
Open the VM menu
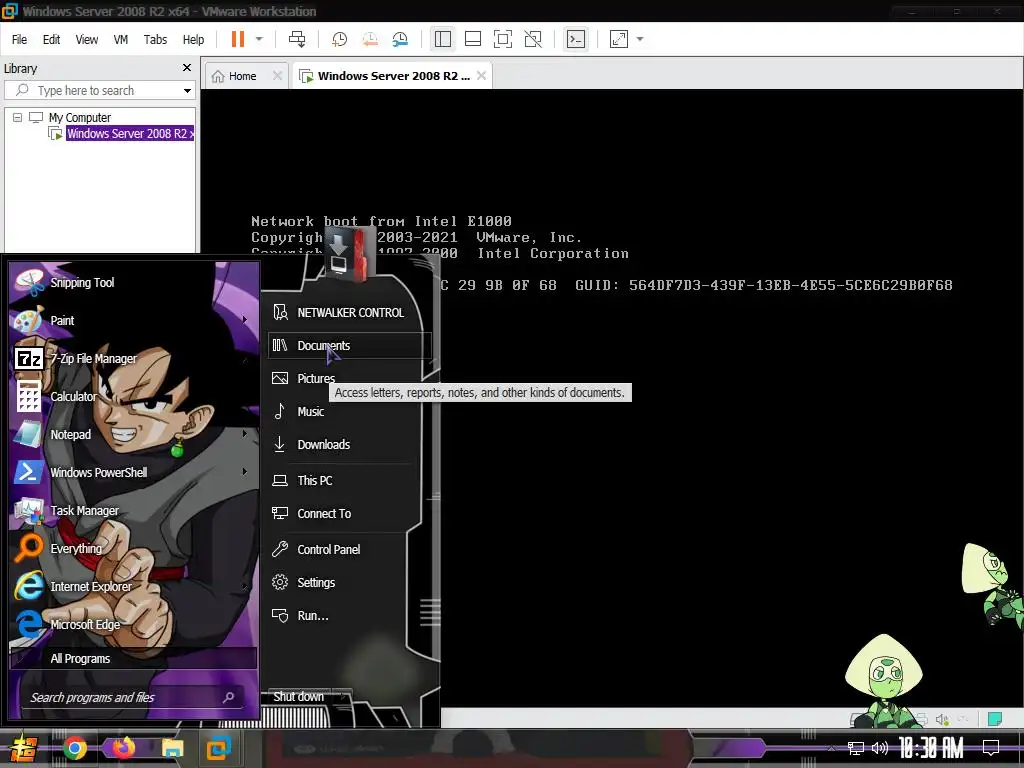(x=121, y=40)
